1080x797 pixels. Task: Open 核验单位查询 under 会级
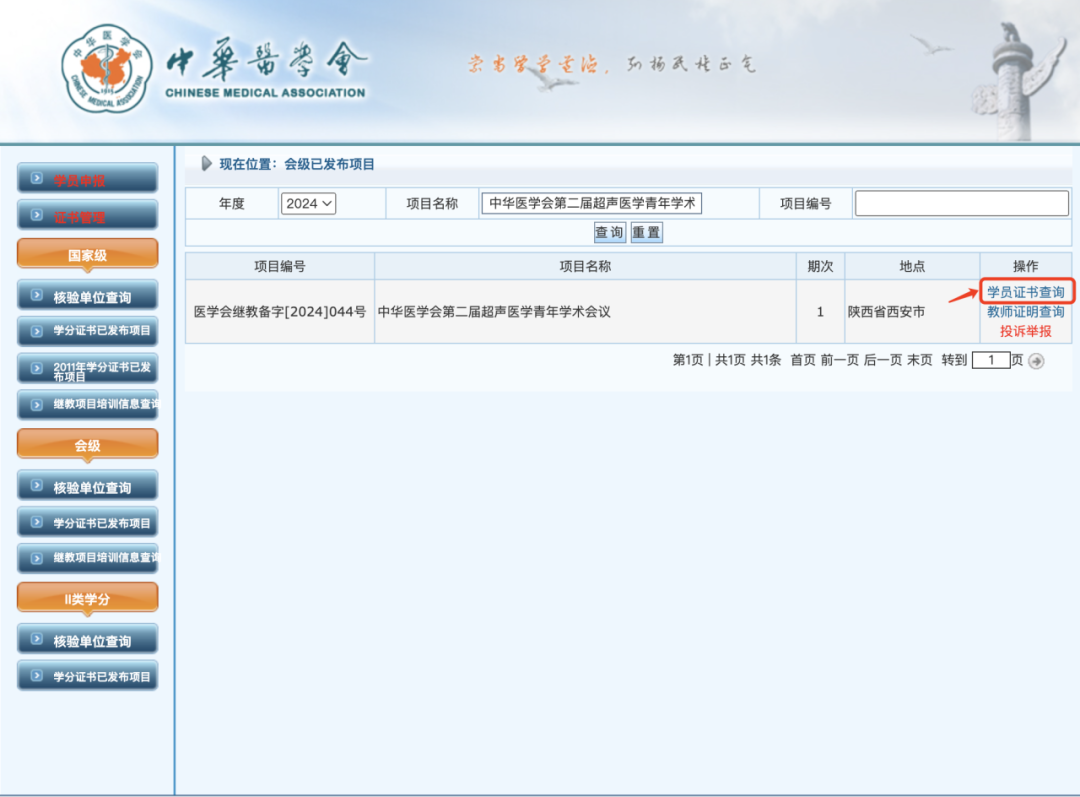(x=87, y=486)
